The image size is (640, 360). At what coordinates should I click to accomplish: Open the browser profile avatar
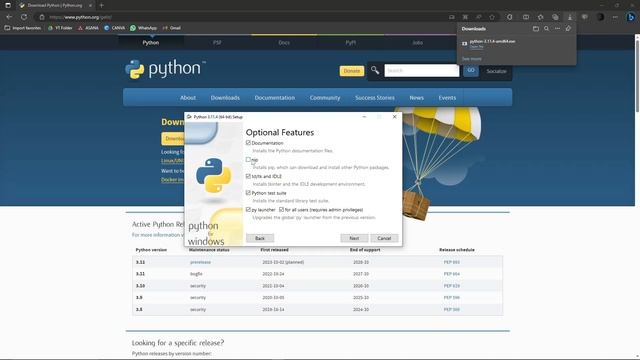click(x=600, y=17)
